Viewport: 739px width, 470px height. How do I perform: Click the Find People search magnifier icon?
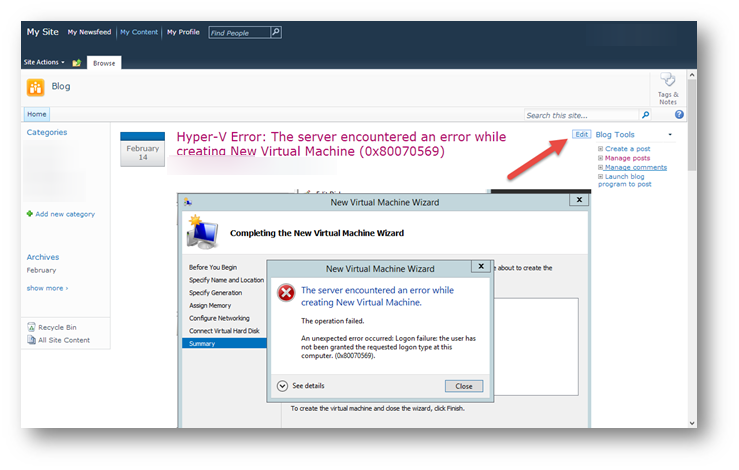pos(276,32)
